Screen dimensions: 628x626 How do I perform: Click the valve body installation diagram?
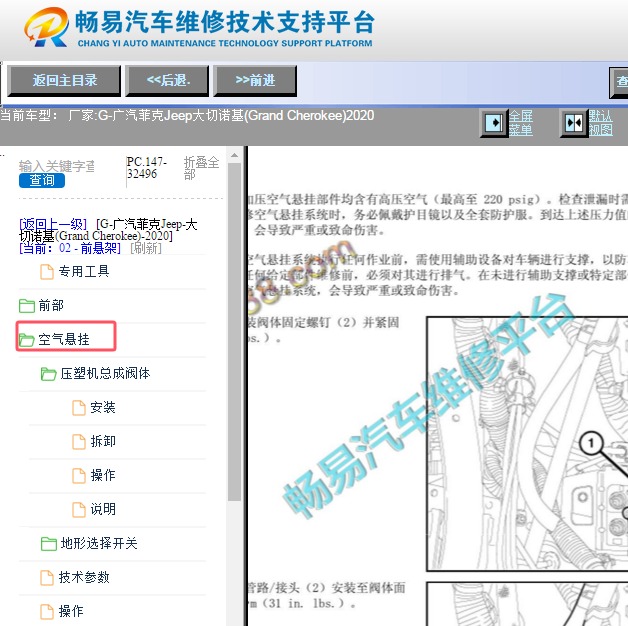pyautogui.click(x=527, y=444)
